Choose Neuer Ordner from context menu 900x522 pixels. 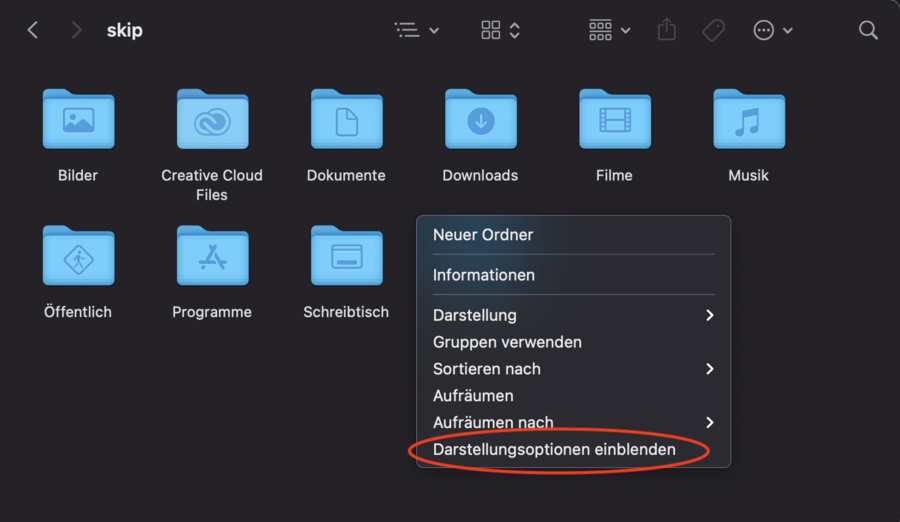point(573,234)
